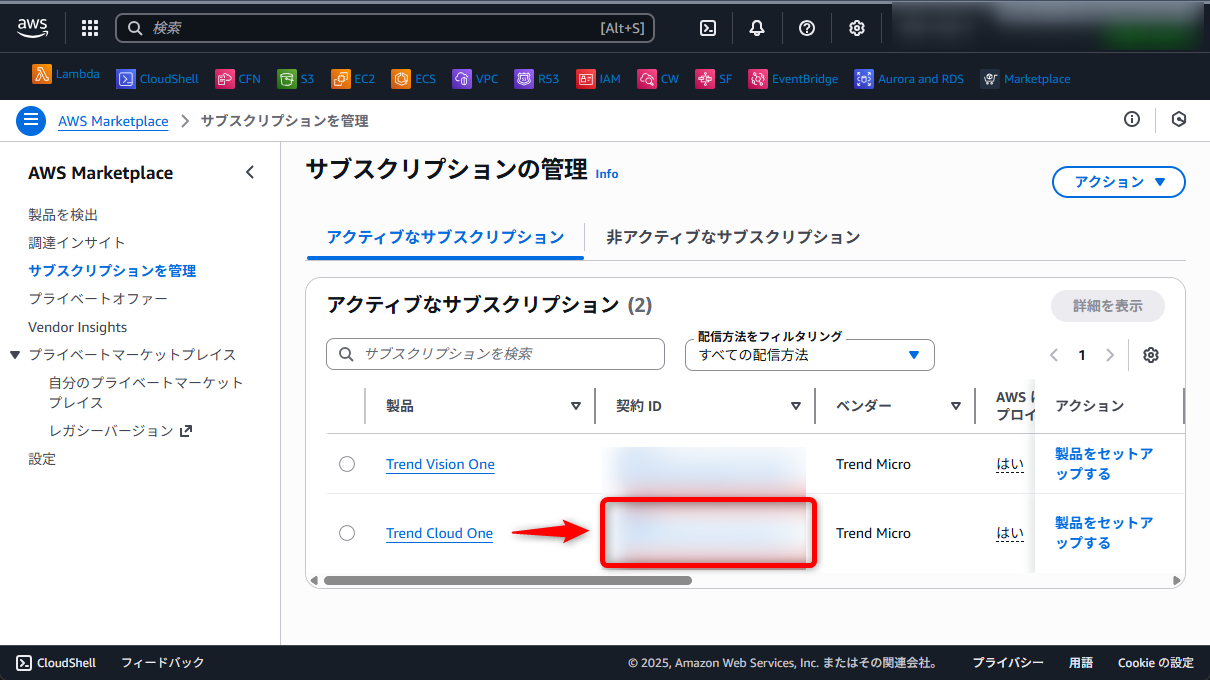This screenshot has height=680, width=1210.
Task: Switch to アクティブなサブスクリプション tab
Action: [445, 237]
